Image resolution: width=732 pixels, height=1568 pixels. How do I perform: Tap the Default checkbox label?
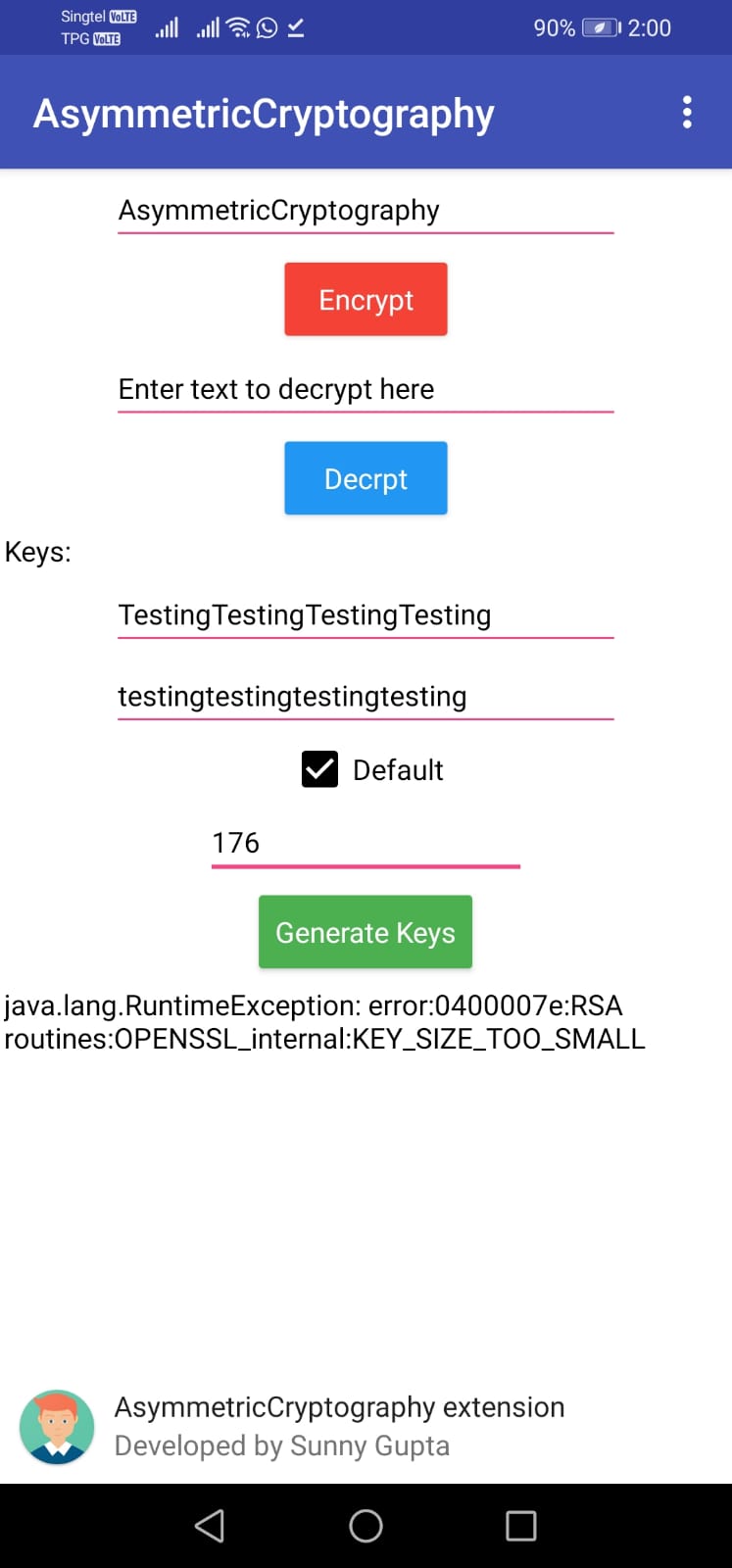pos(398,770)
